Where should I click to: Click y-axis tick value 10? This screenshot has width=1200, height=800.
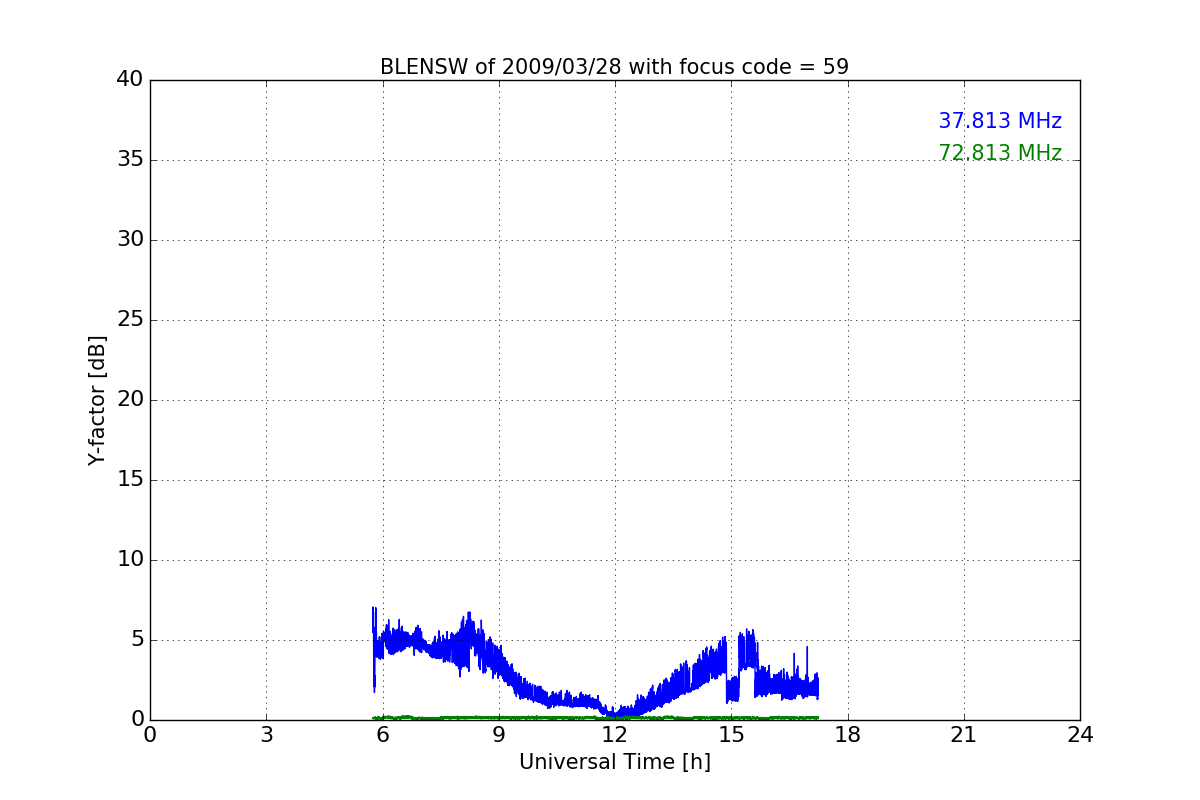point(130,560)
